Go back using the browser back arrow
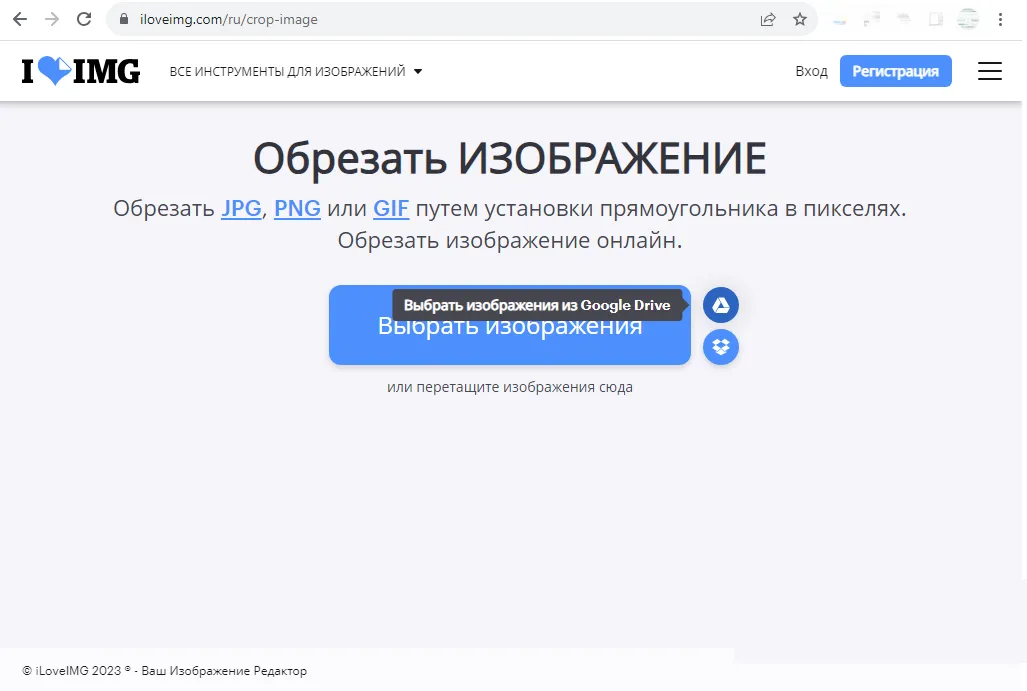The image size is (1027, 691). coord(20,19)
